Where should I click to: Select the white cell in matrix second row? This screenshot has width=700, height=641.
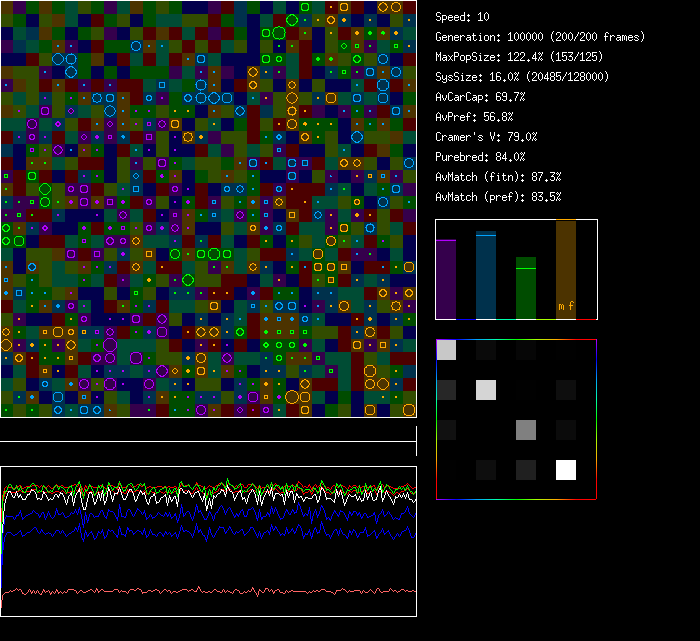pyautogui.click(x=486, y=390)
